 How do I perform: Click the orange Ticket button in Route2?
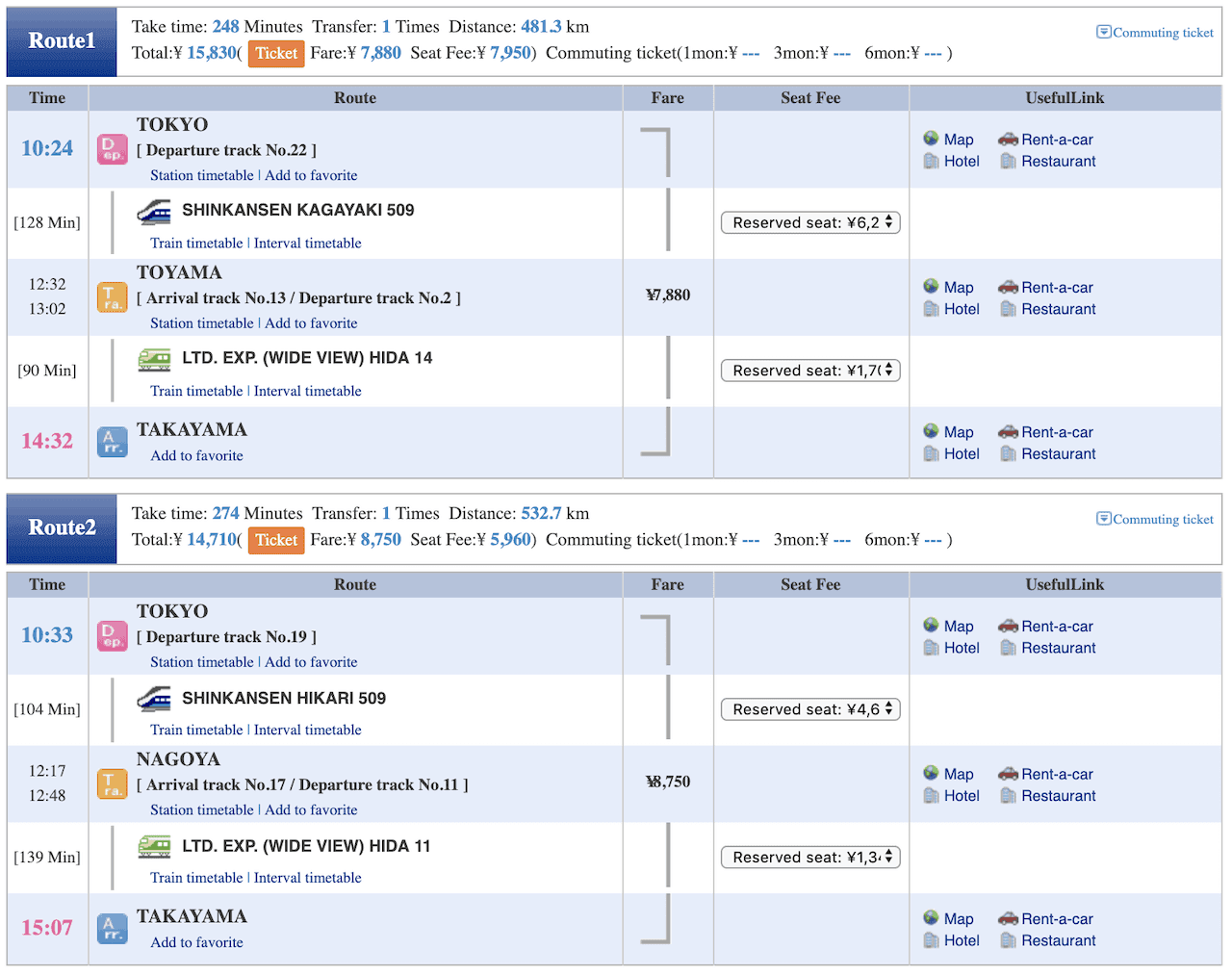(276, 541)
